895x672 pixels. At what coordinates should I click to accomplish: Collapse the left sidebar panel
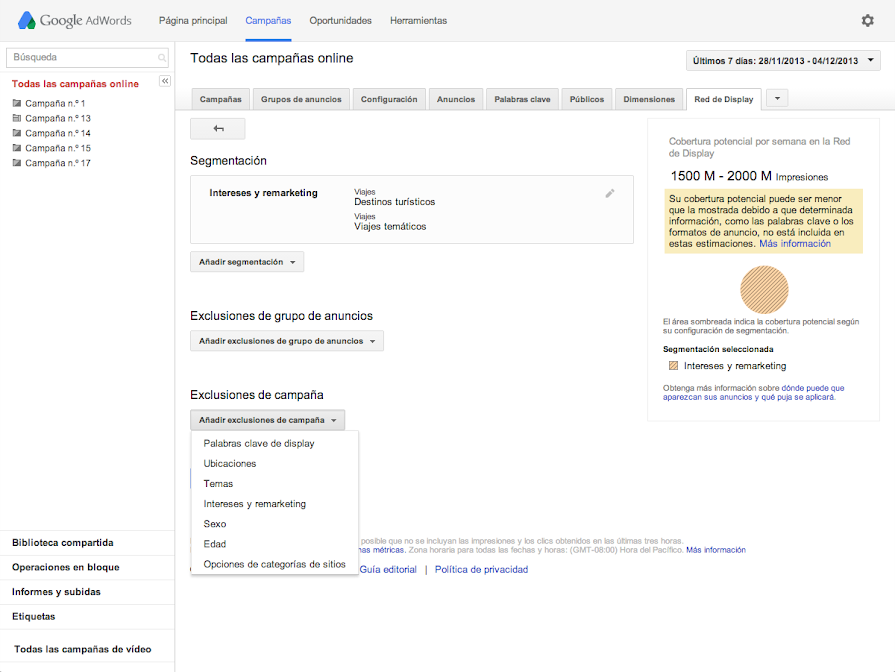point(165,81)
